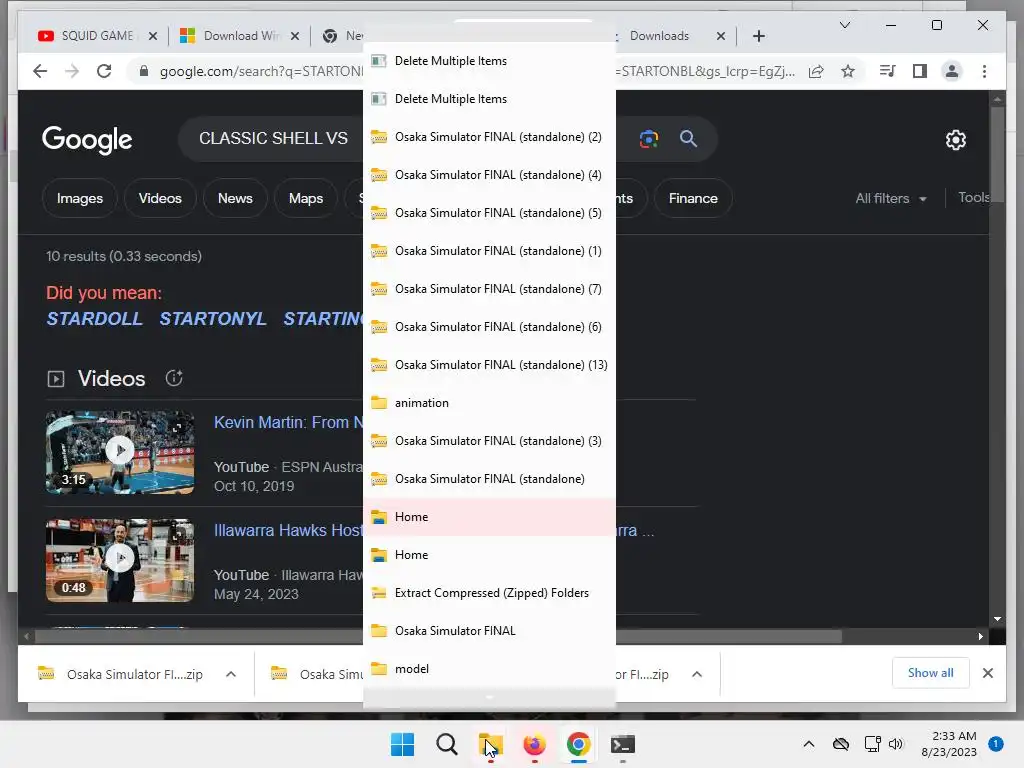Show hidden system tray icons
The image size is (1024, 768).
[808, 744]
